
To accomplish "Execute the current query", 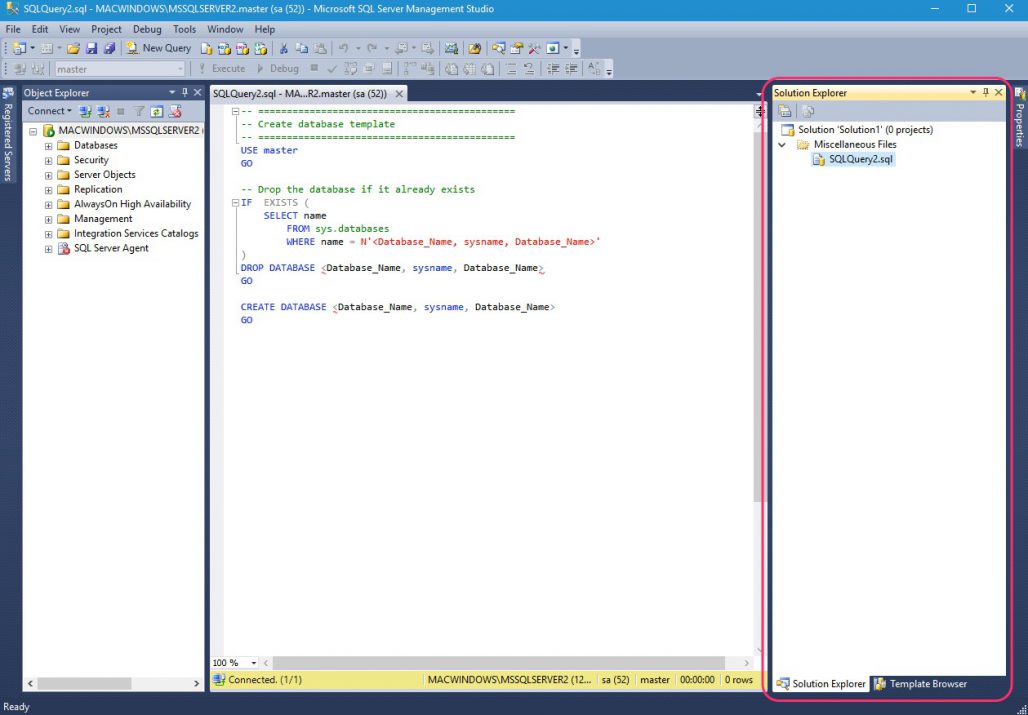I will coord(222,69).
